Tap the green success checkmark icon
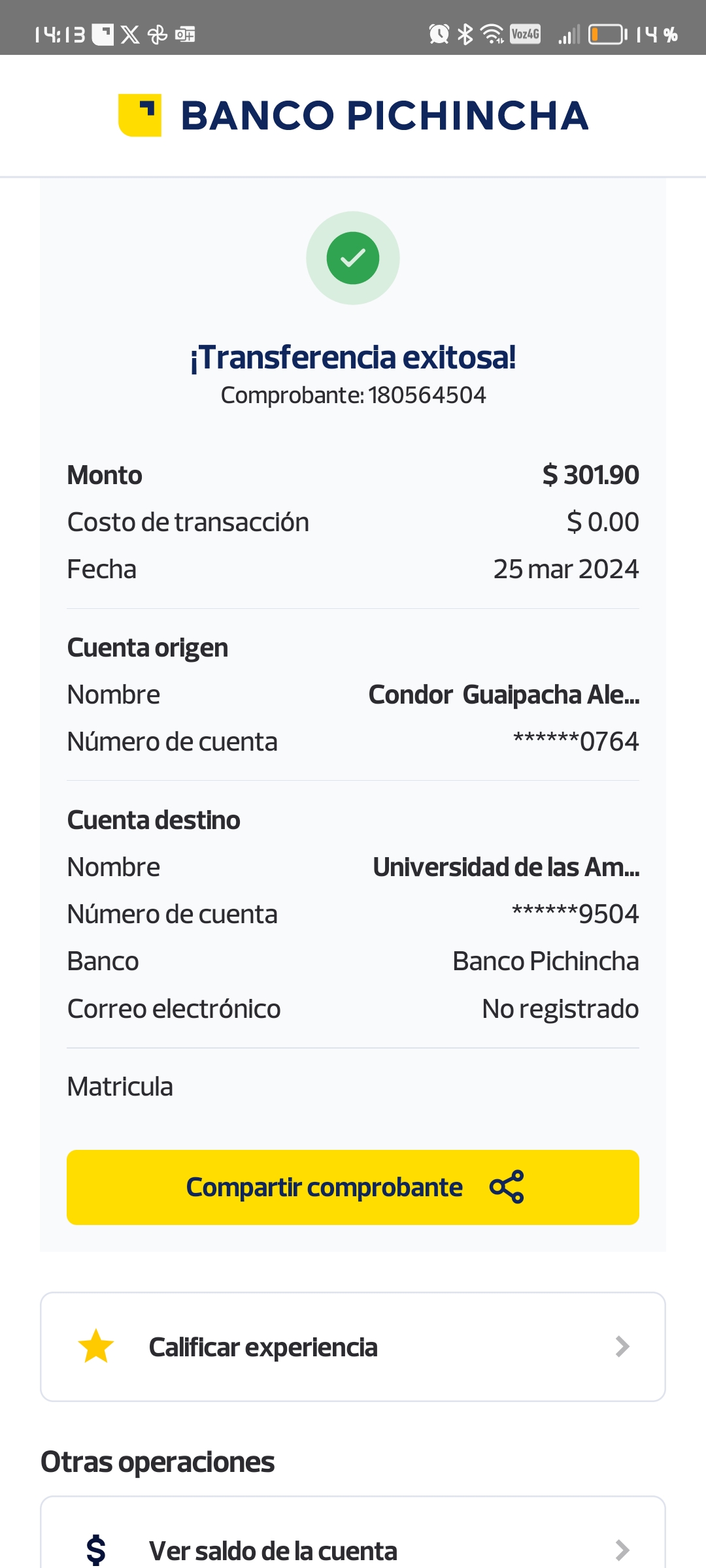Viewport: 706px width, 1568px height. click(x=353, y=258)
